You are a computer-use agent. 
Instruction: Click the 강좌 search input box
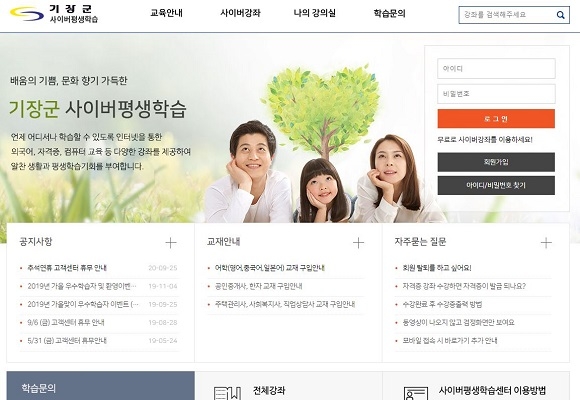point(507,15)
